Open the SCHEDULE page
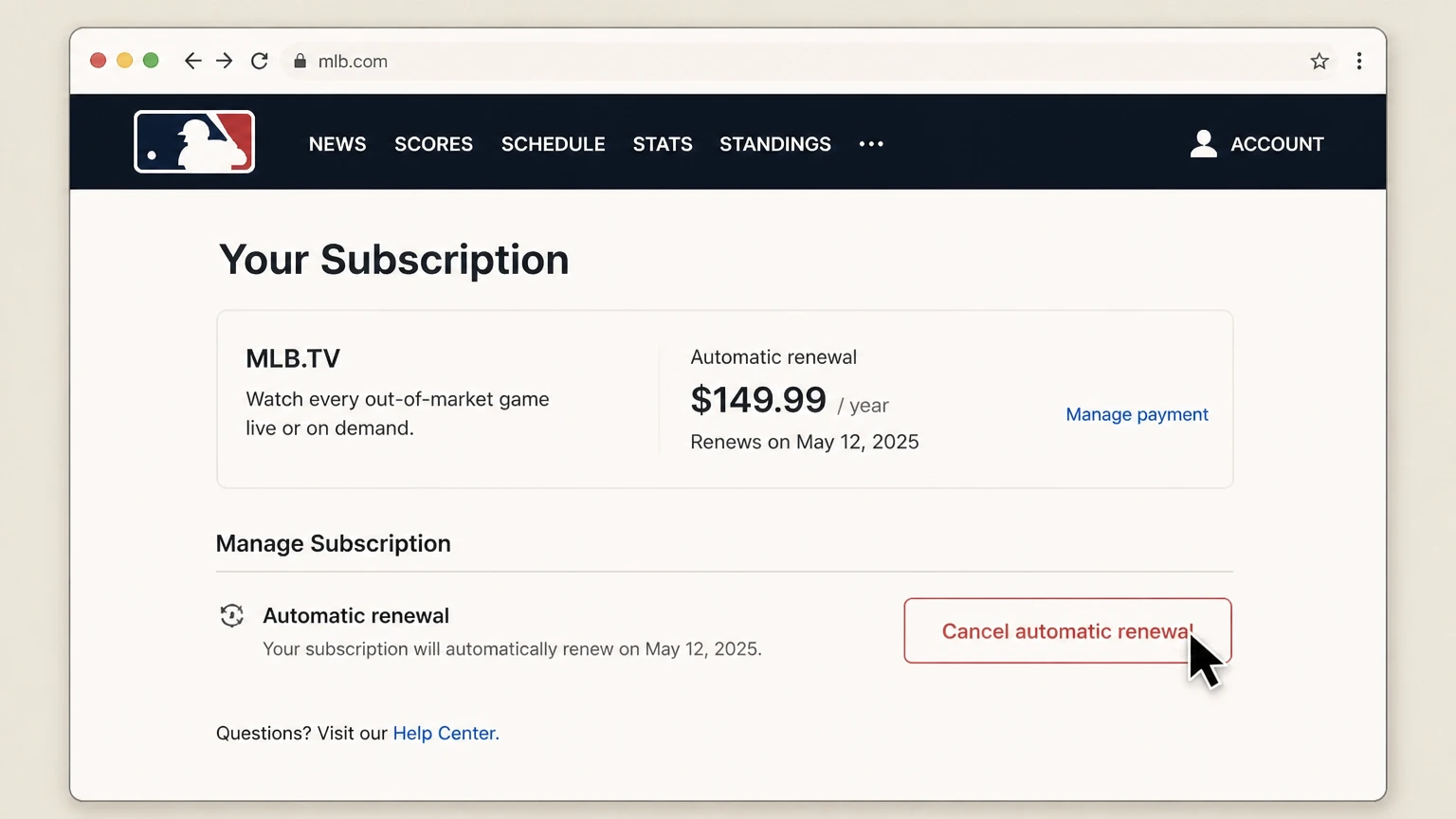This screenshot has height=819, width=1456. pos(553,144)
